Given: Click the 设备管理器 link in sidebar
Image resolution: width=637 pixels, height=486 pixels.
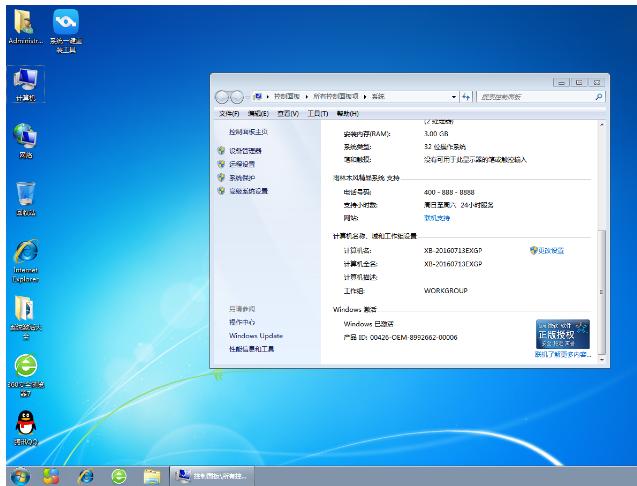Looking at the screenshot, I should pos(245,151).
